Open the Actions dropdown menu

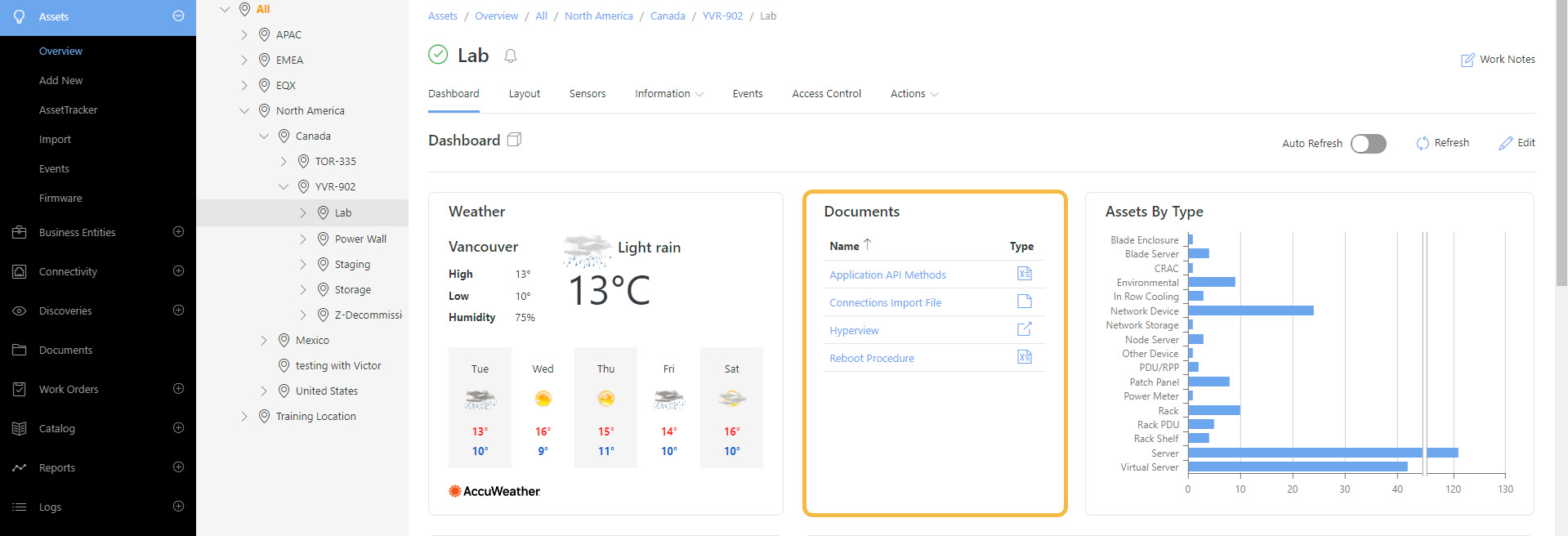pyautogui.click(x=914, y=94)
